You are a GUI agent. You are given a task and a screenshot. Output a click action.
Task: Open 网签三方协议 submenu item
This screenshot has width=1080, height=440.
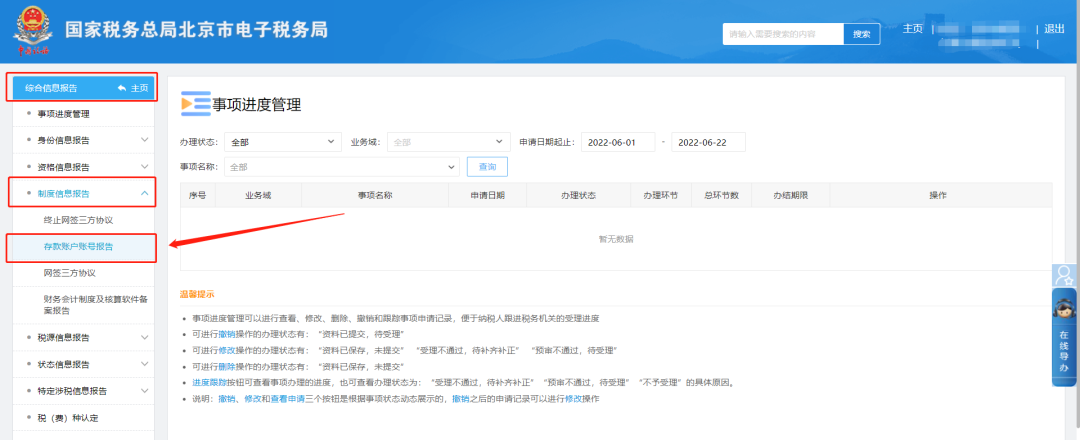pos(69,273)
